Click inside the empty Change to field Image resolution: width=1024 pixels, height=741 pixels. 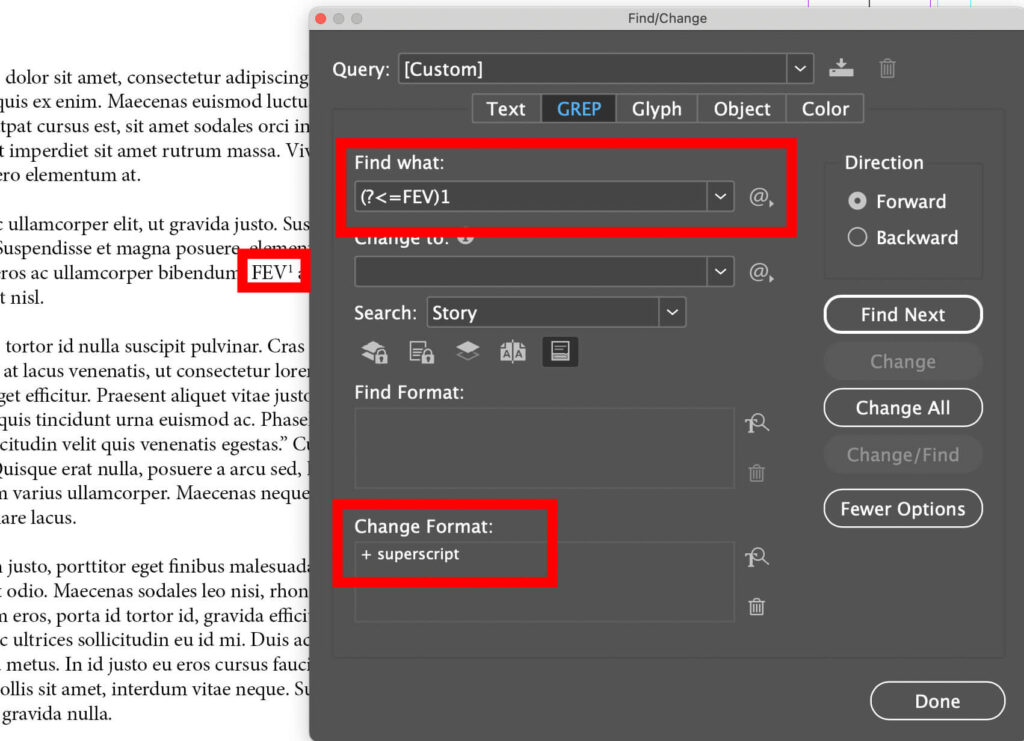pos(540,271)
